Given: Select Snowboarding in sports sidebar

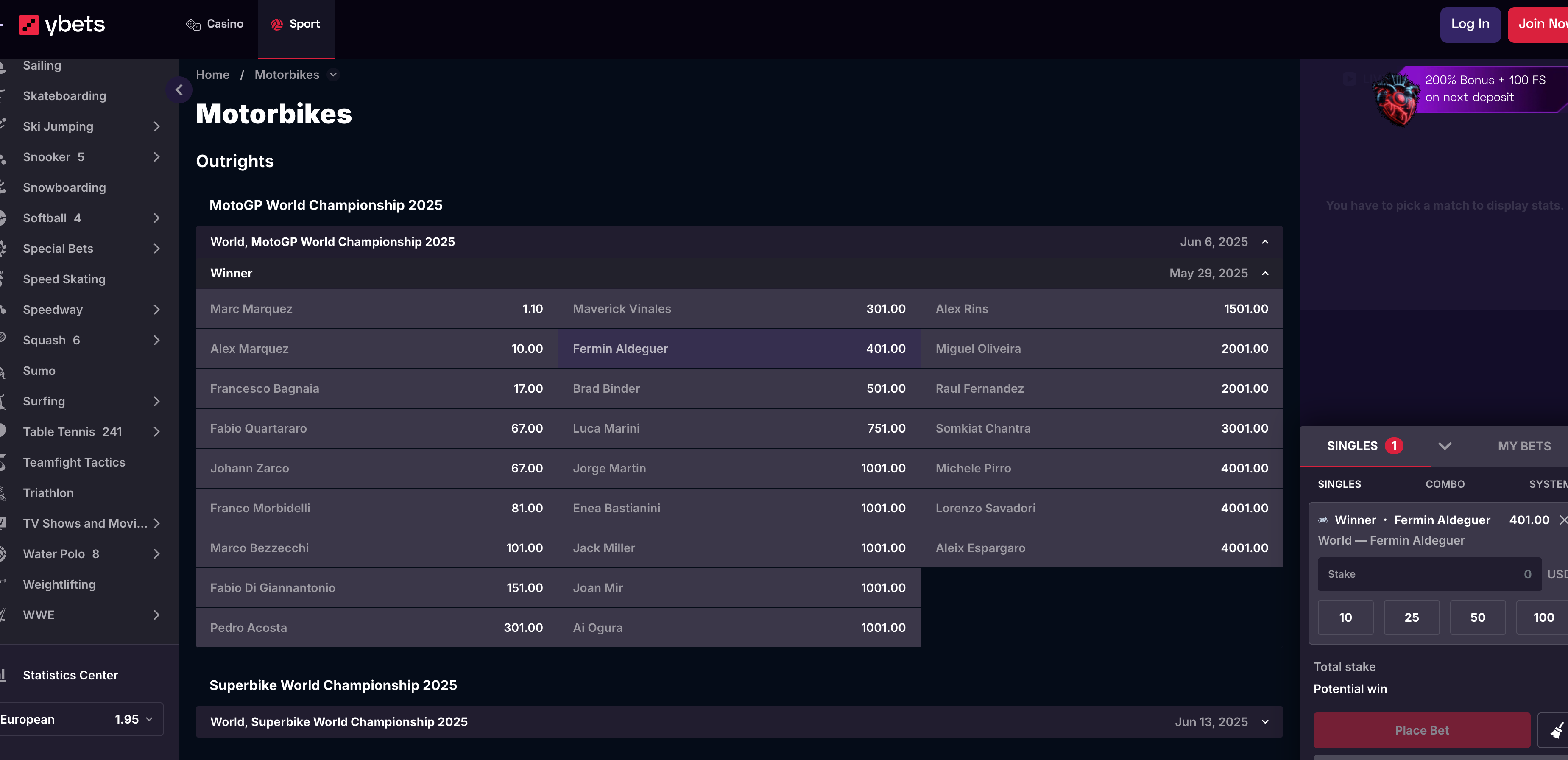Looking at the screenshot, I should pos(64,187).
